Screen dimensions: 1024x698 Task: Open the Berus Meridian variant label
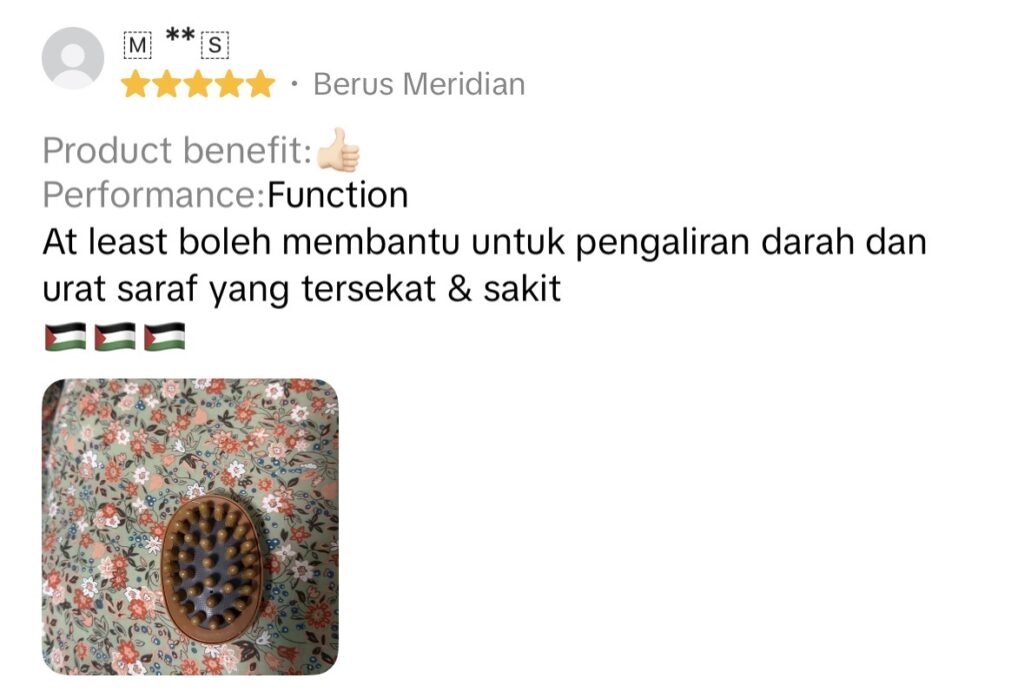coord(419,84)
